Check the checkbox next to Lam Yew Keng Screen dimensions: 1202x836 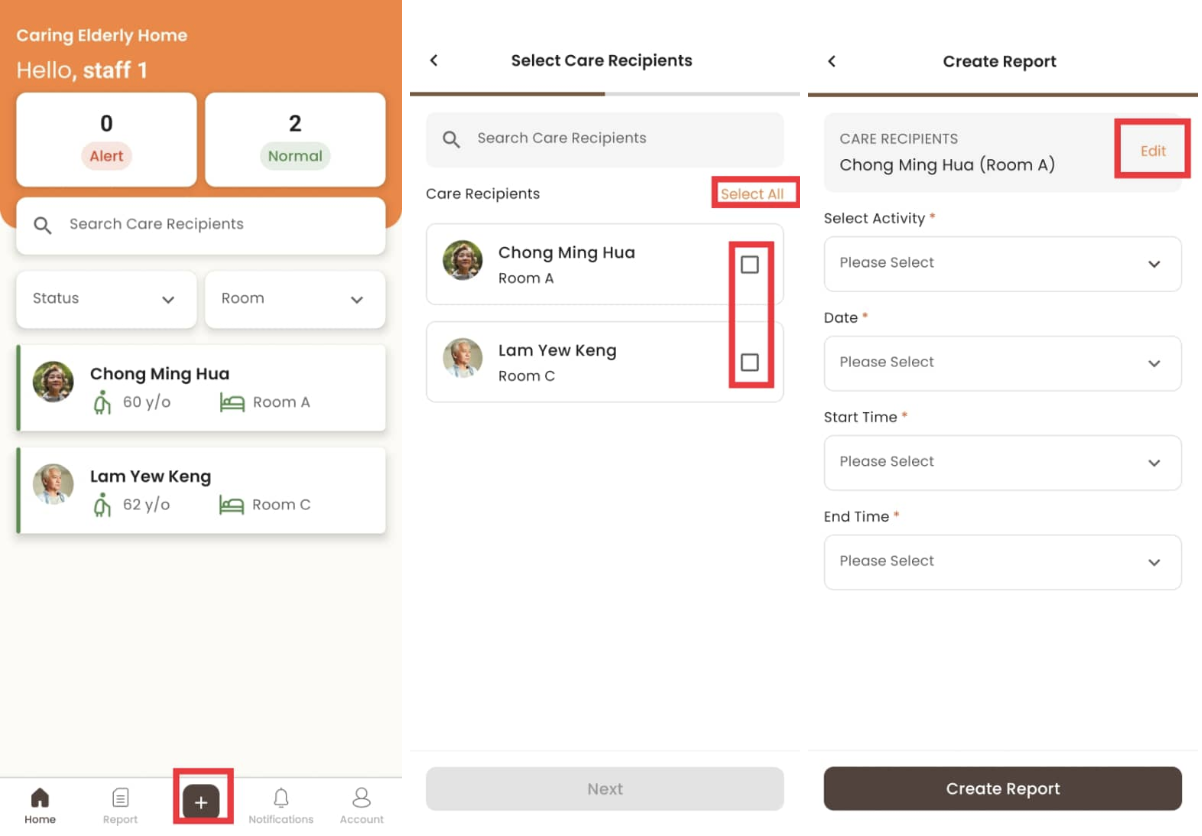750,362
